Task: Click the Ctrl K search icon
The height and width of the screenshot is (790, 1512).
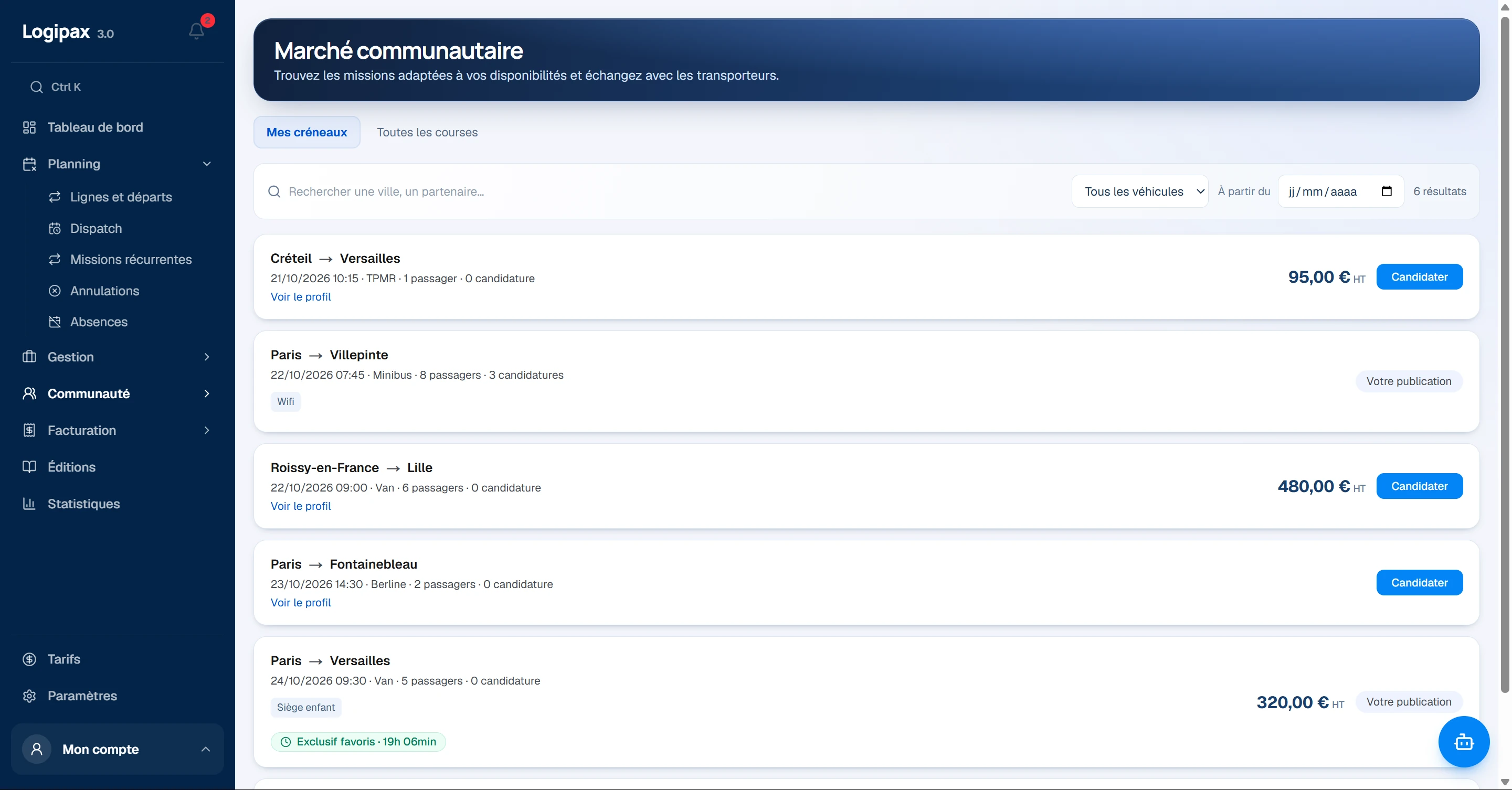Action: pos(36,87)
